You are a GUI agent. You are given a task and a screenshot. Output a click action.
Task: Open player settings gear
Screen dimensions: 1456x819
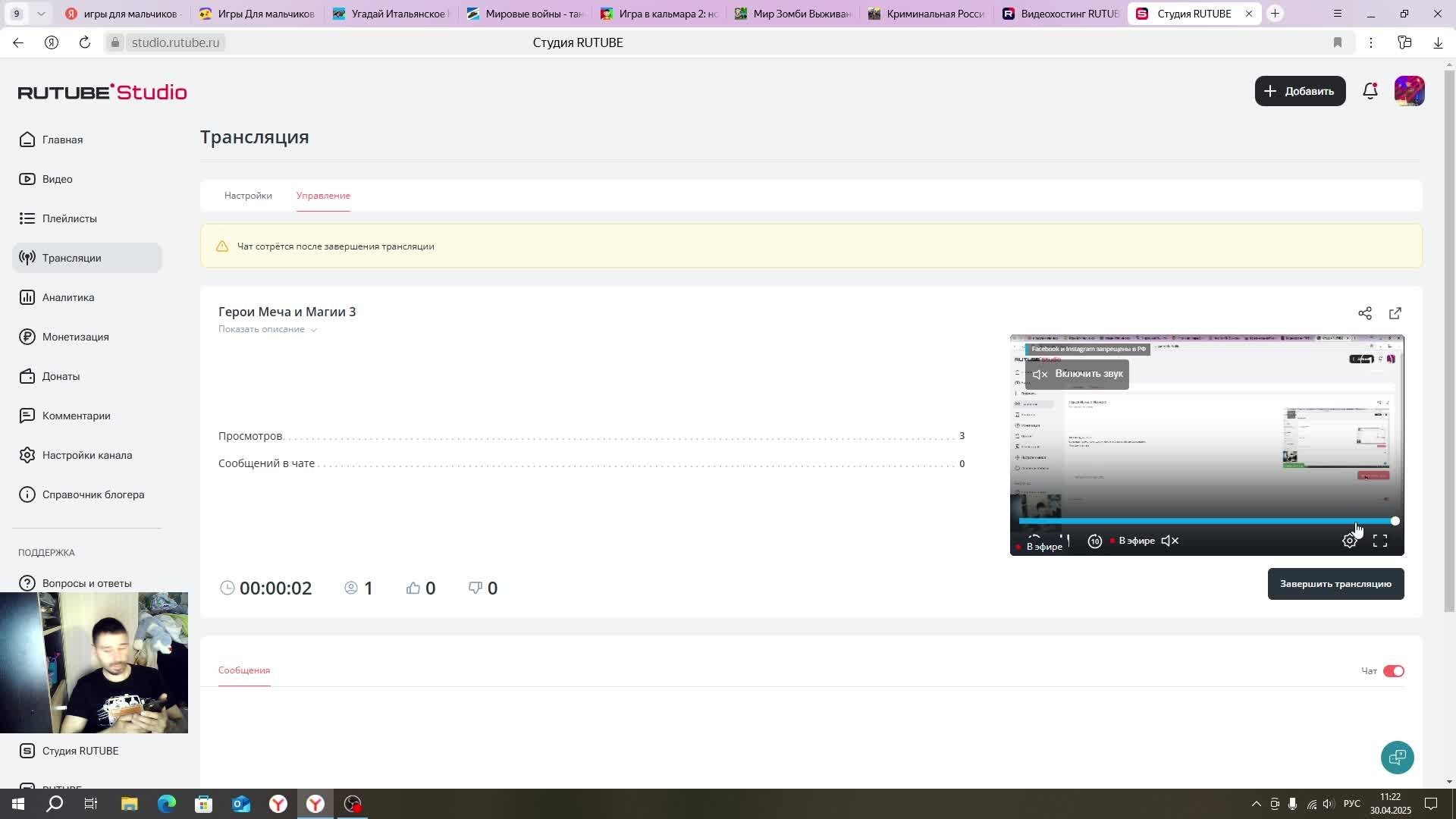1349,541
